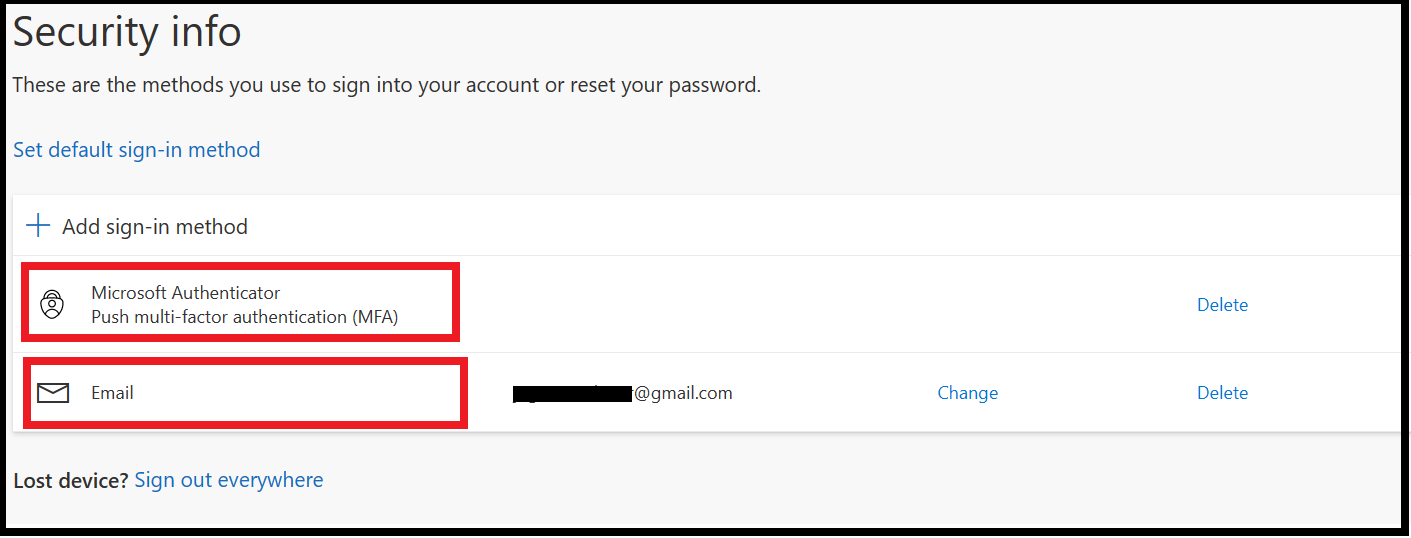1411x538 pixels.
Task: Change the Email sign-in address
Action: click(x=967, y=393)
